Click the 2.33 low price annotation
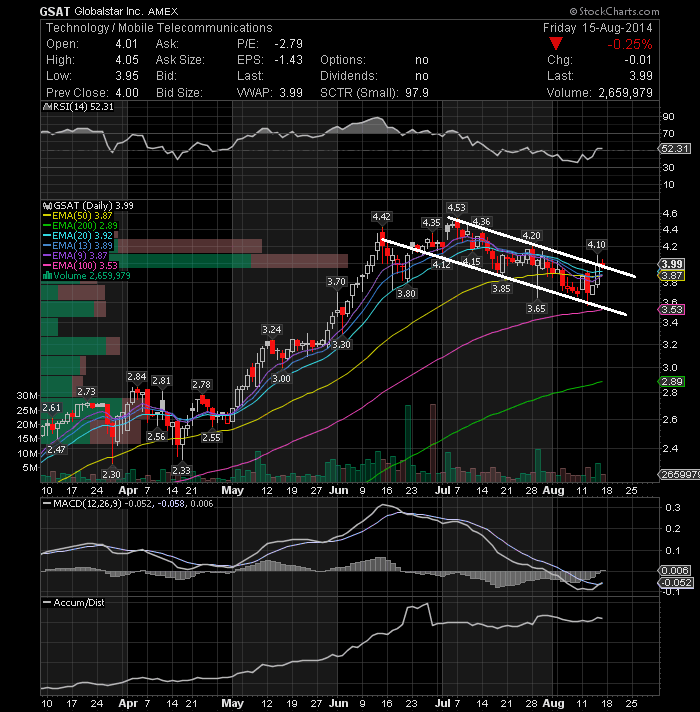700x712 pixels. 181,470
